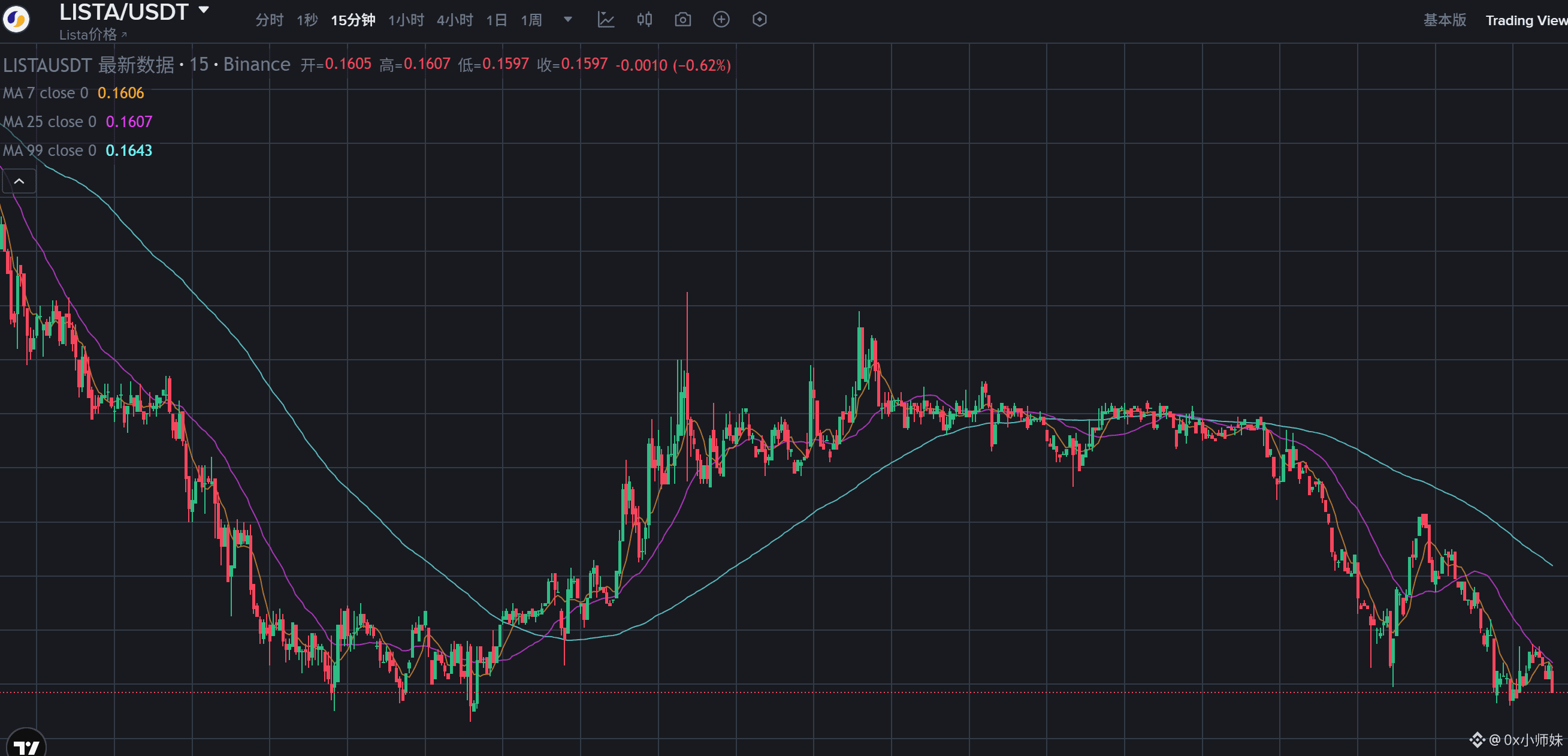Open the LISTA/USDT pair dropdown arrow
The height and width of the screenshot is (756, 1568).
click(x=204, y=10)
